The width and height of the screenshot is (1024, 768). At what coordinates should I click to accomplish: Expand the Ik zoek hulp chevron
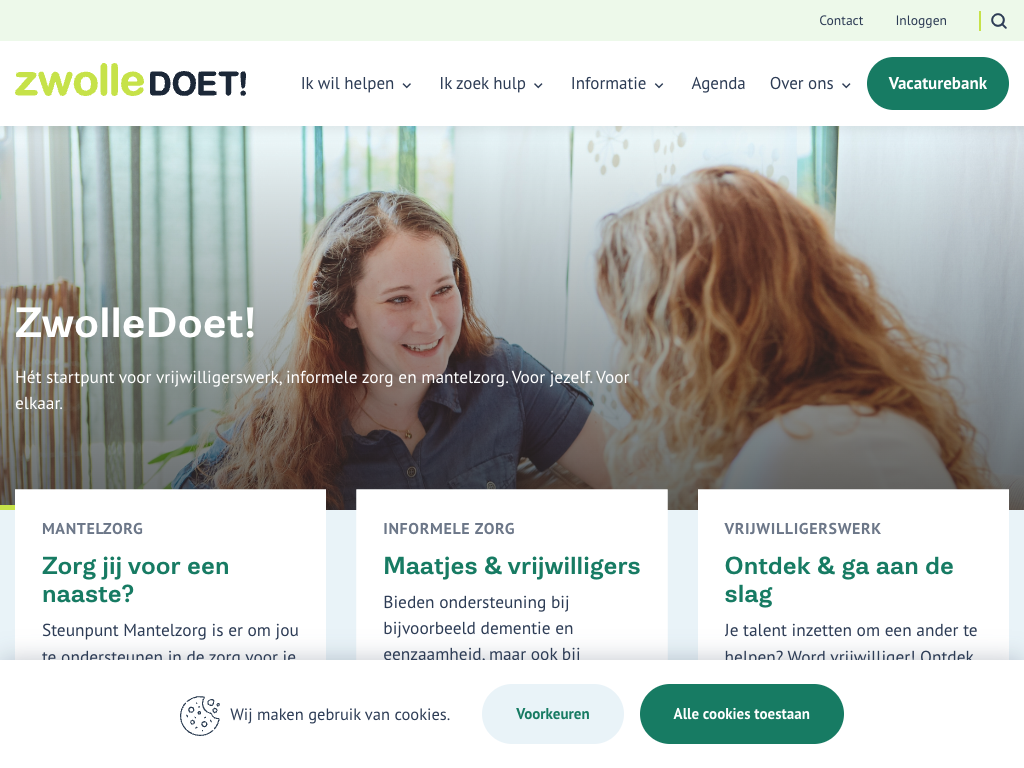pyautogui.click(x=538, y=85)
